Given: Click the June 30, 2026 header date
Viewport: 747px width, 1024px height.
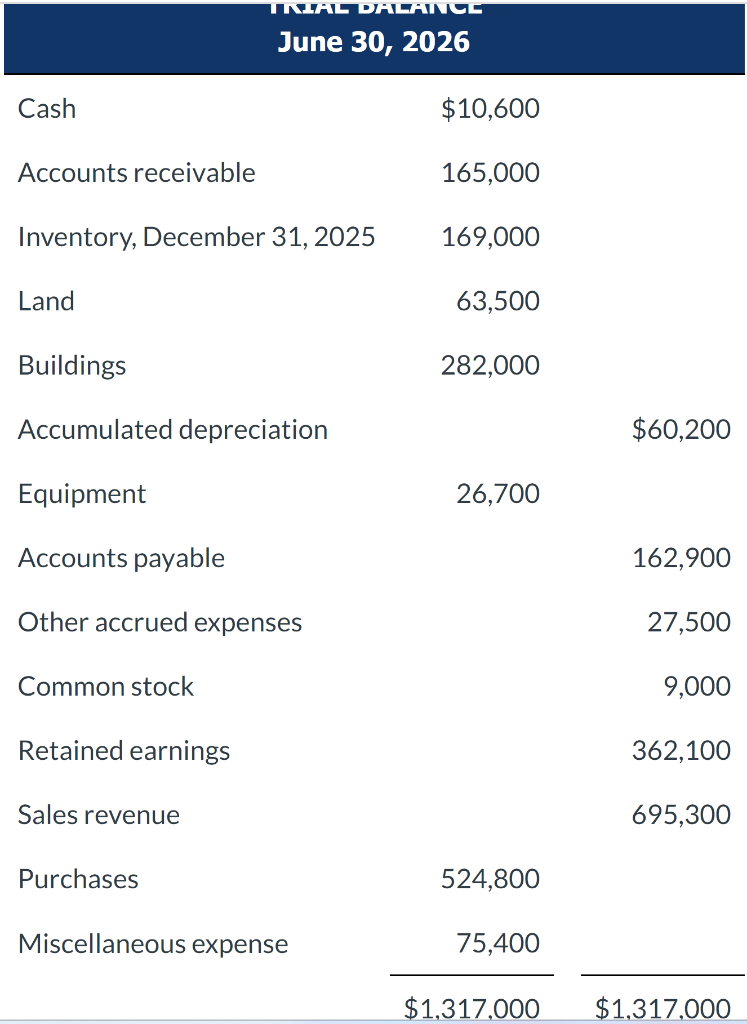Looking at the screenshot, I should tap(373, 42).
